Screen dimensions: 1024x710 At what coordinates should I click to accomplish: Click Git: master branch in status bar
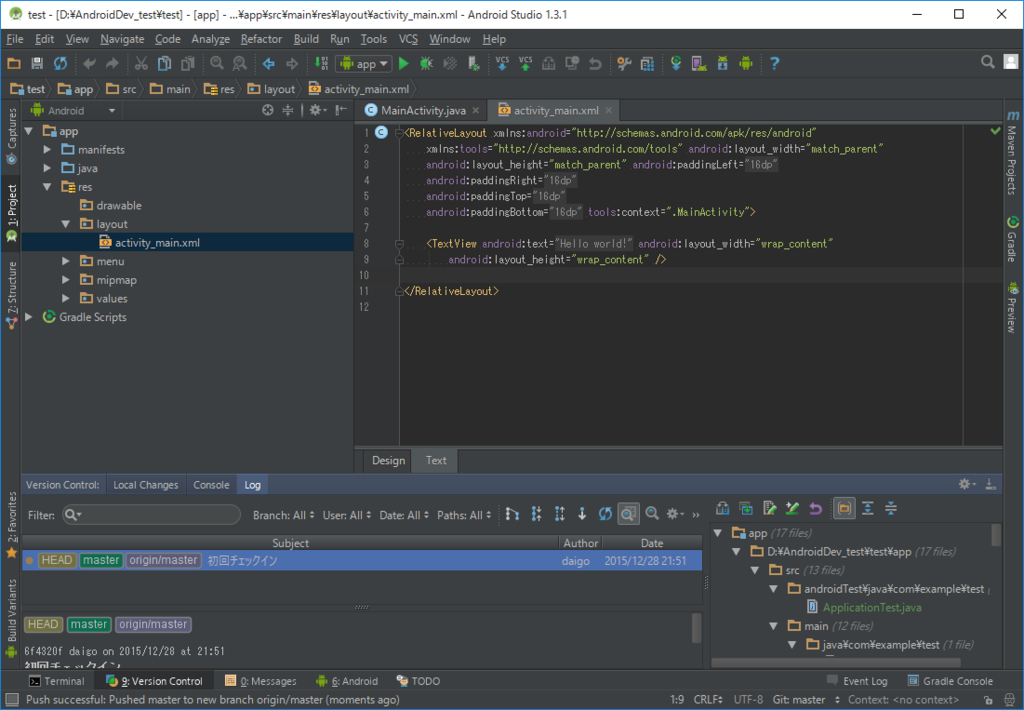(x=806, y=700)
